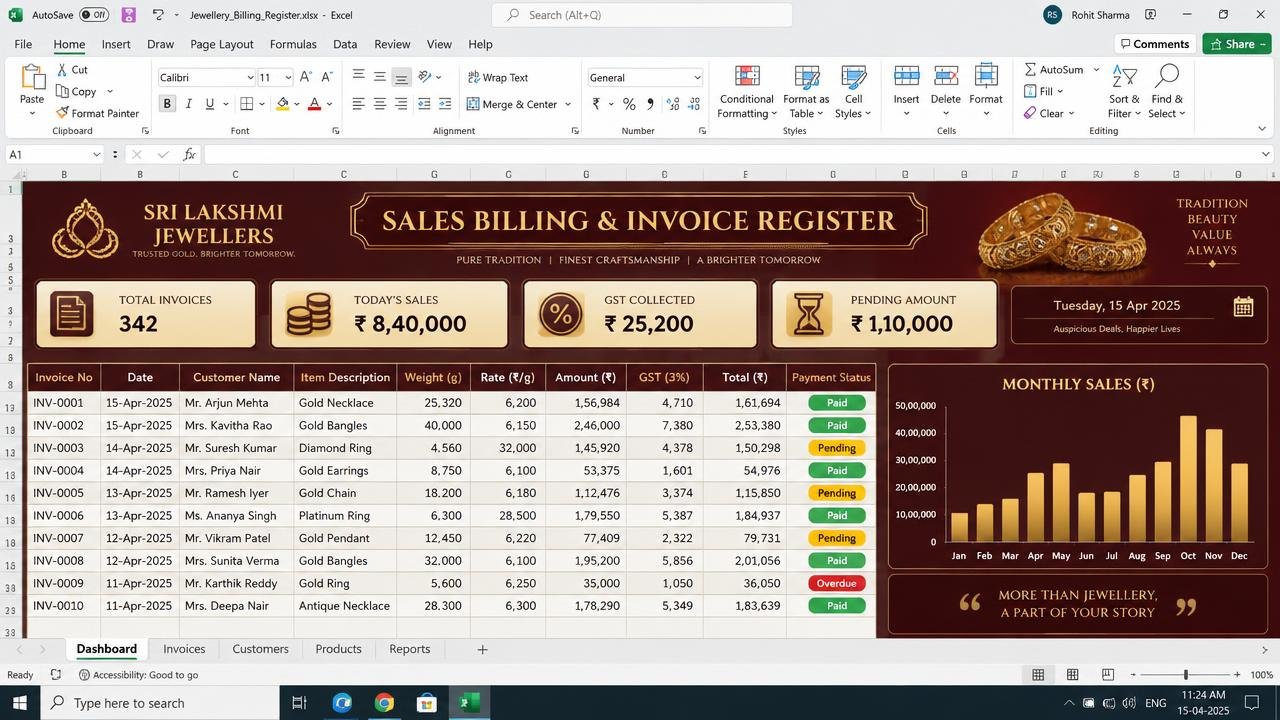Click the Decrease Font Size icon
Screen dimensions: 1280x720
coord(328,77)
